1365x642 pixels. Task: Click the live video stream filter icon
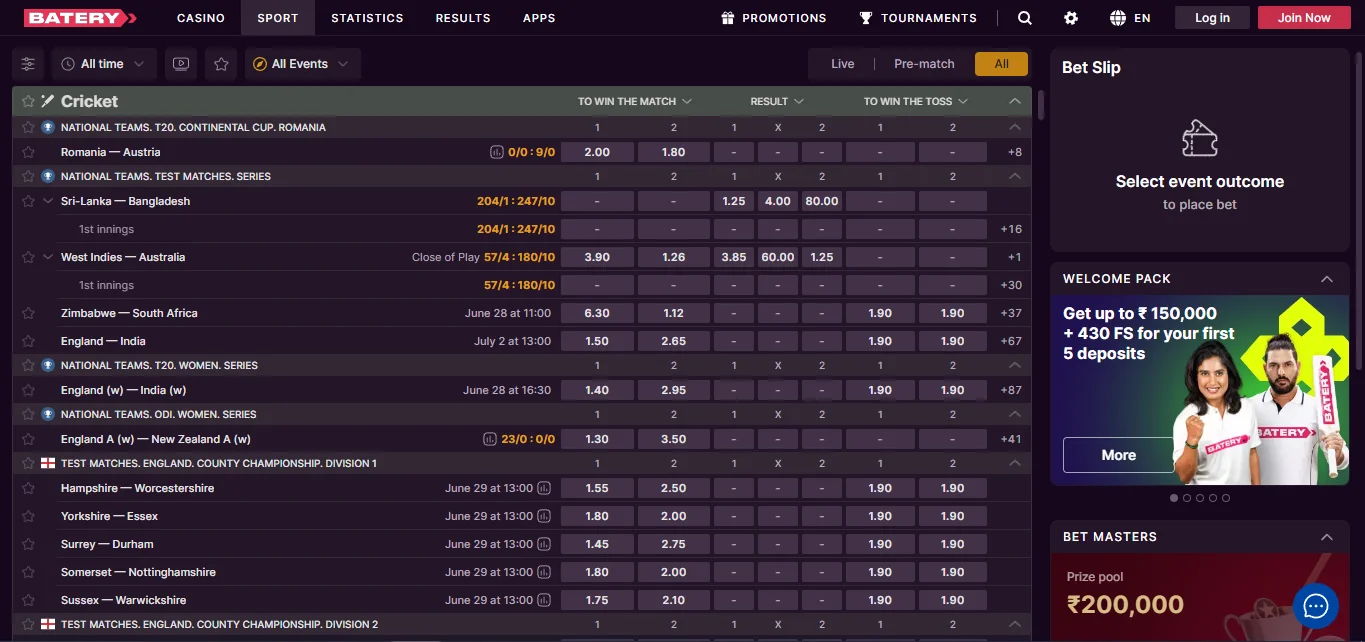[x=181, y=64]
